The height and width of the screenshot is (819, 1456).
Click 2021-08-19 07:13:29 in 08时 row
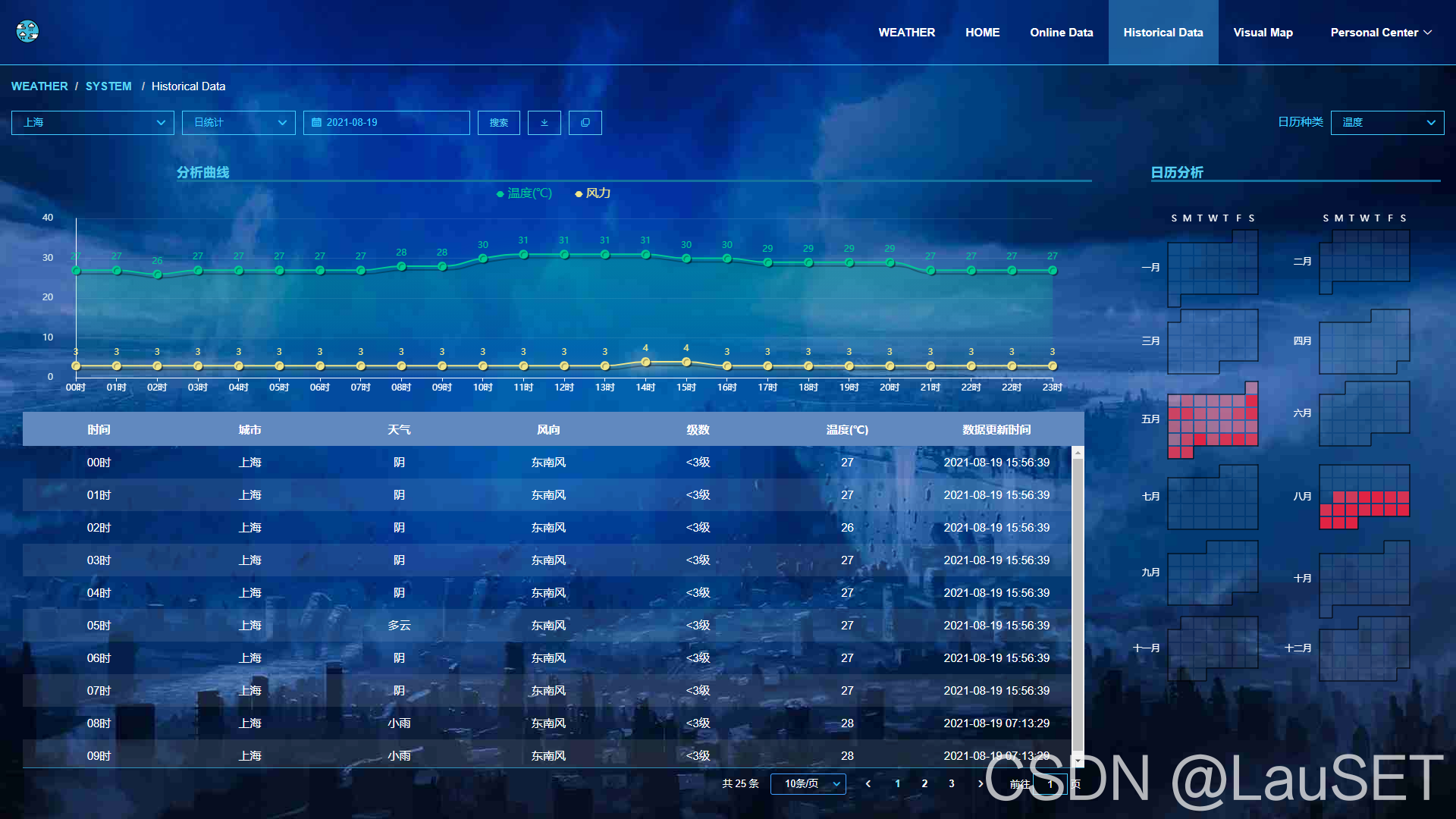[996, 723]
